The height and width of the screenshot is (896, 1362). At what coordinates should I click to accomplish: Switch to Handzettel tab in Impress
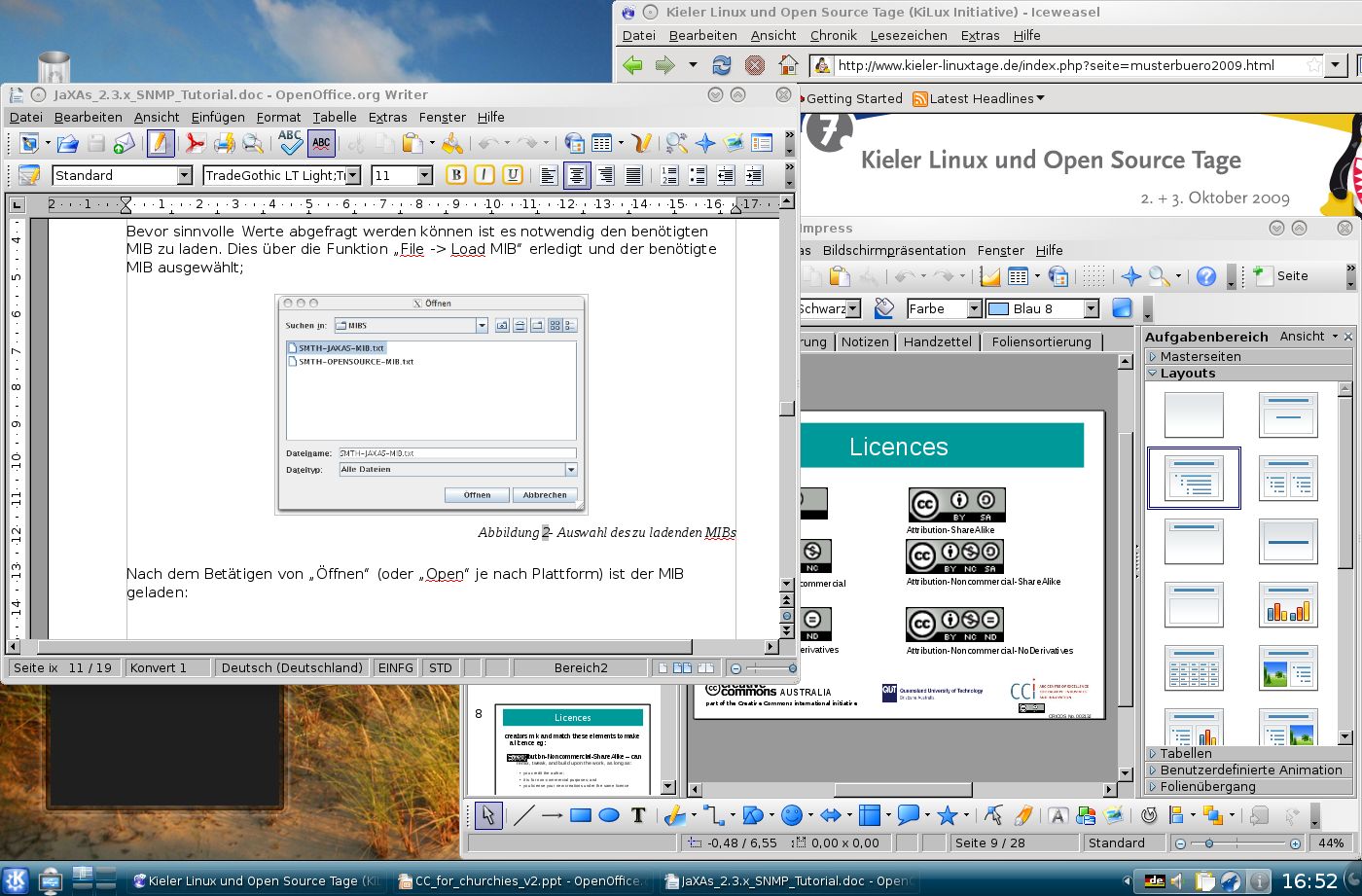click(937, 341)
